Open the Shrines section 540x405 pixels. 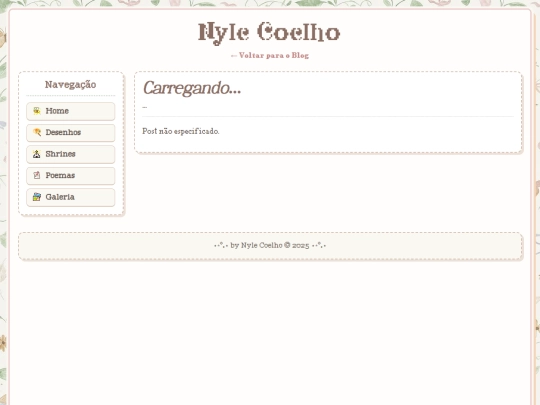pyautogui.click(x=71, y=154)
